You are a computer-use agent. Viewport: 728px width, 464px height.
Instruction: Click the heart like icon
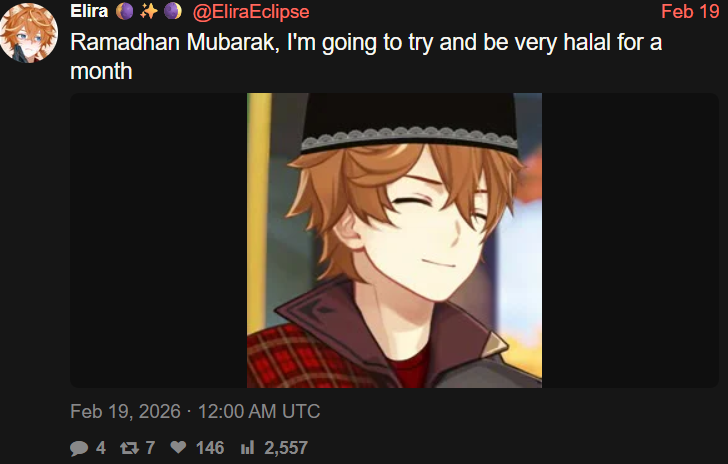(178, 447)
